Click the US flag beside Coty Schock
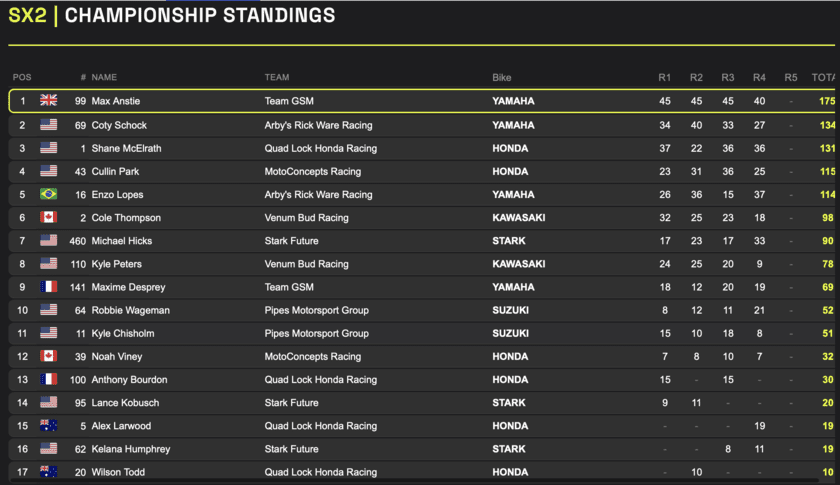The width and height of the screenshot is (840, 485). 48,125
